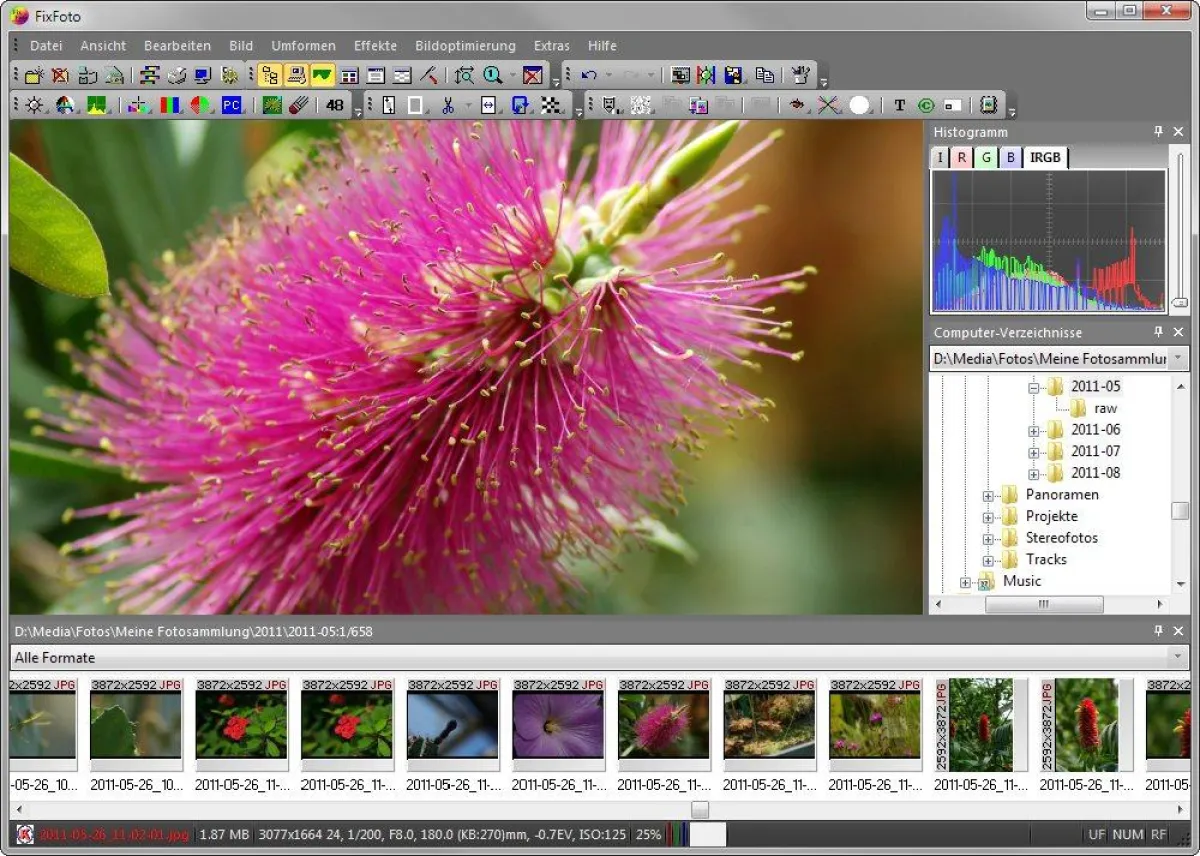
Task: Select the Panoramen folder
Action: tap(1061, 494)
